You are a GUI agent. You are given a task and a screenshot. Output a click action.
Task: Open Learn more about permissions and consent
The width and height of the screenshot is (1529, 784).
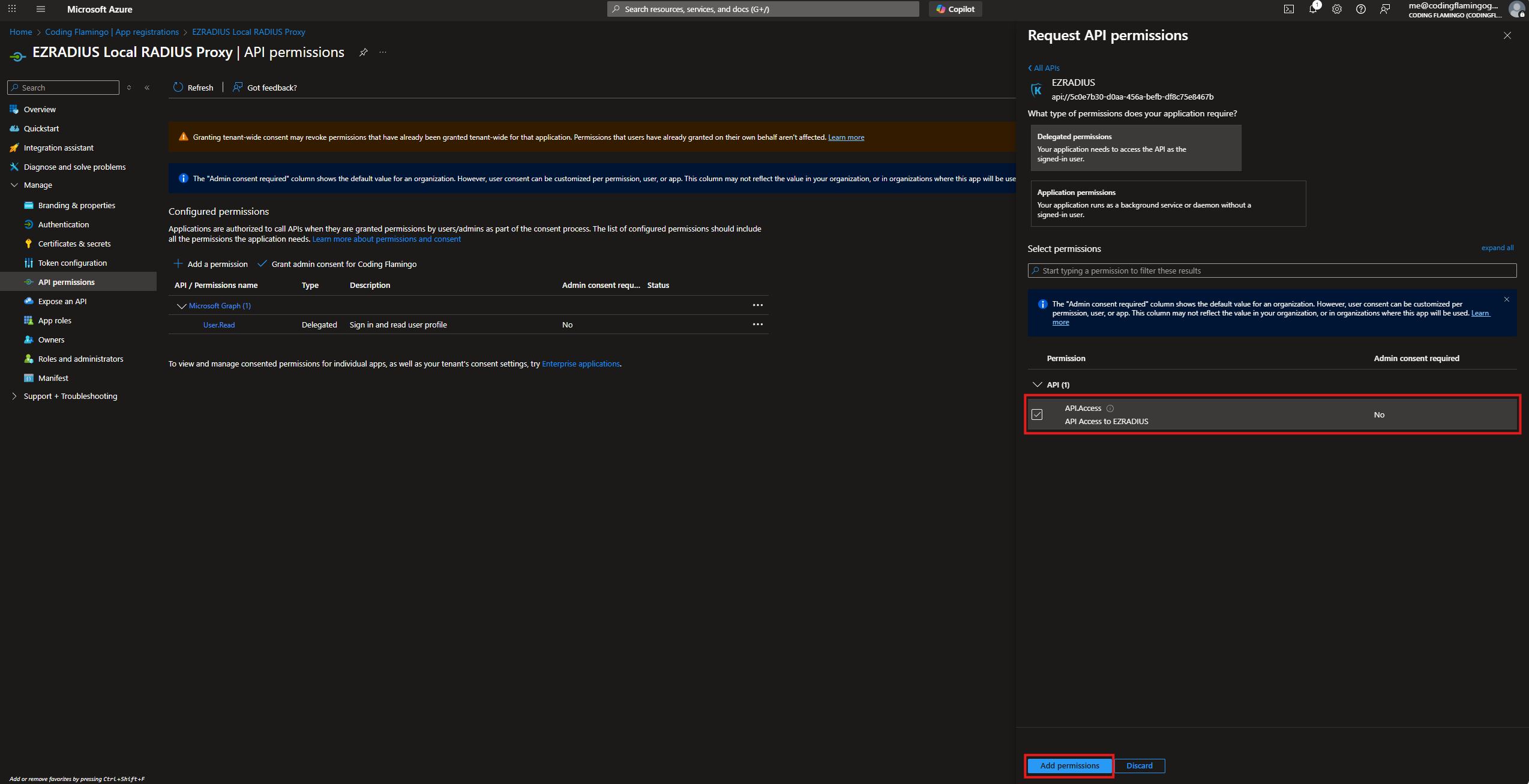coord(386,239)
